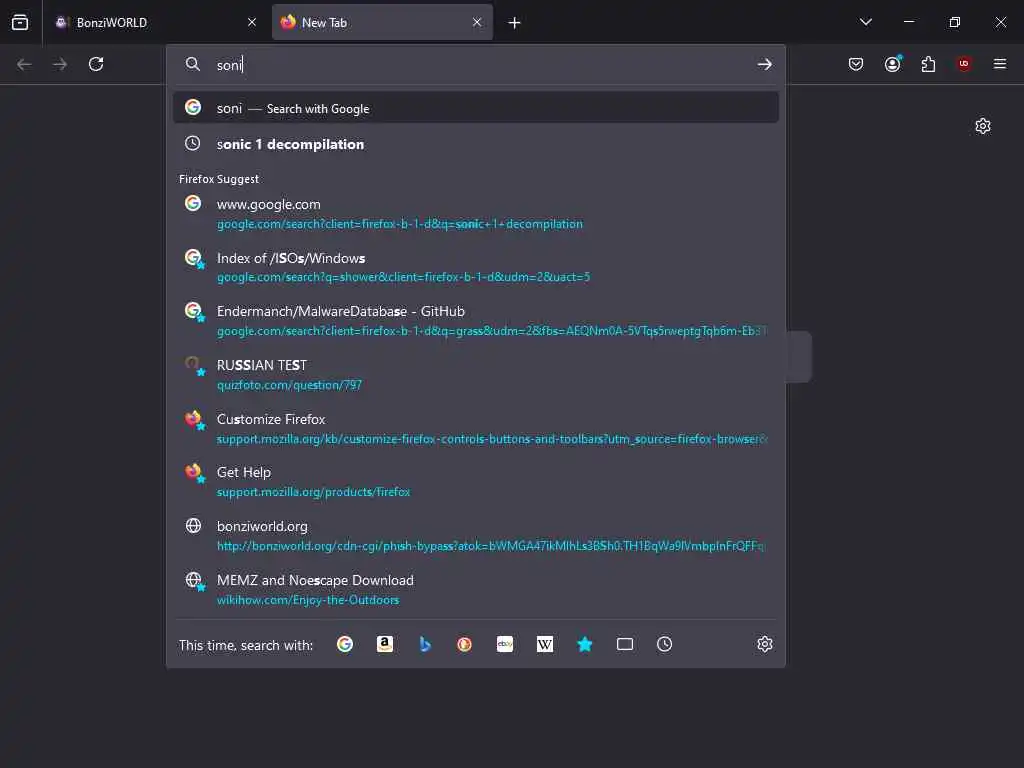This screenshot has width=1024, height=768.
Task: Pick 'sonic 1 decompilation' history suggestion
Action: (x=475, y=144)
